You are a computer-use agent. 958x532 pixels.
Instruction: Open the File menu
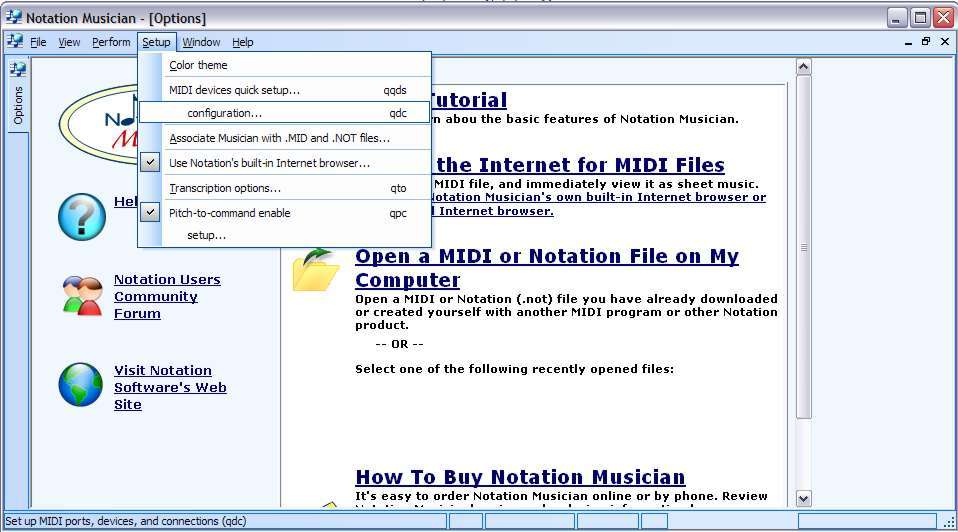(x=38, y=42)
